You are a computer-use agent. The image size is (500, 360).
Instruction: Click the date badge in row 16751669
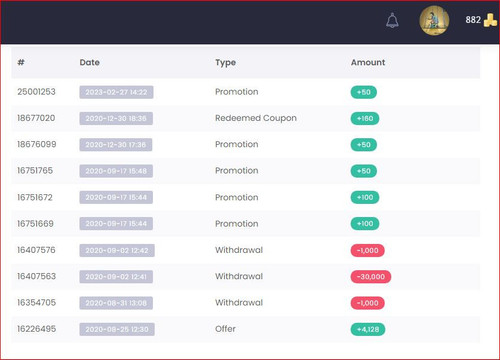[x=116, y=224]
